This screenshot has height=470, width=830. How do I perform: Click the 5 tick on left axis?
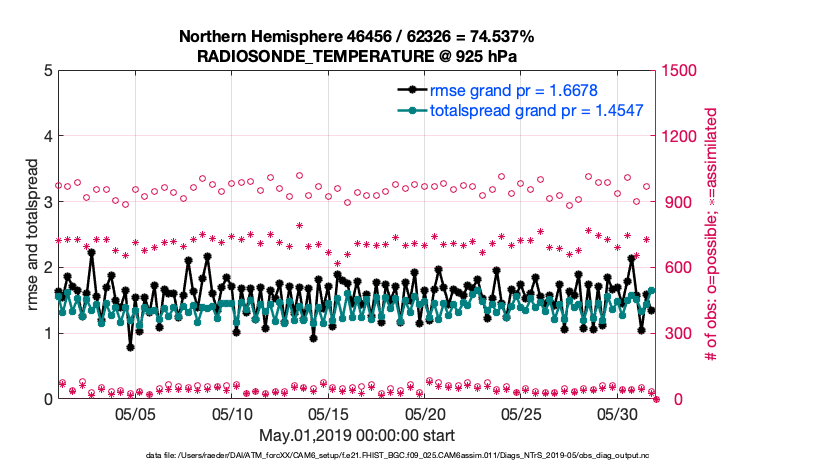48,71
